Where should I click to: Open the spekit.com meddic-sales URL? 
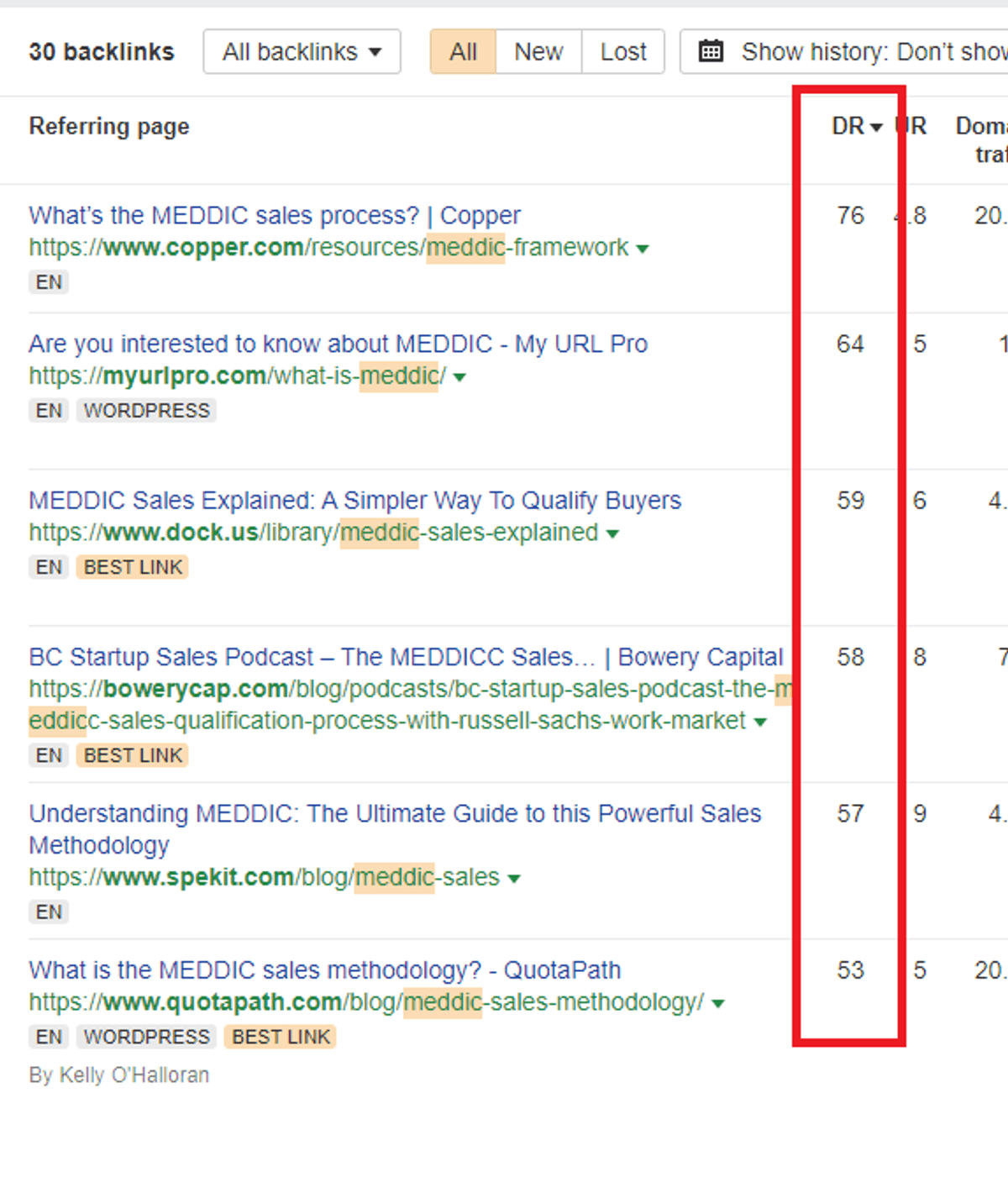[x=265, y=877]
